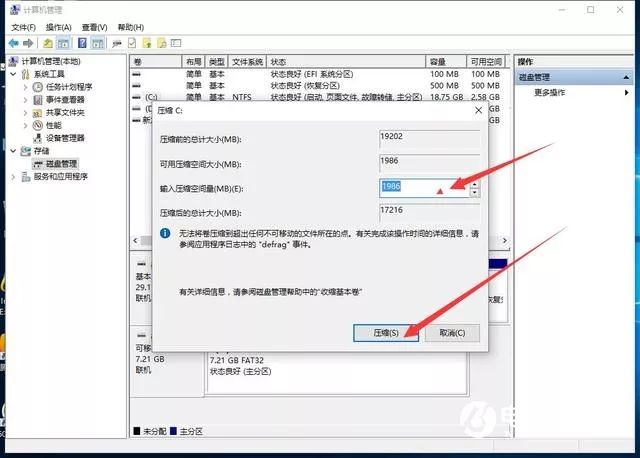Close the 压缩 C: dialog
Viewport: 640px width, 458px height.
click(x=478, y=110)
